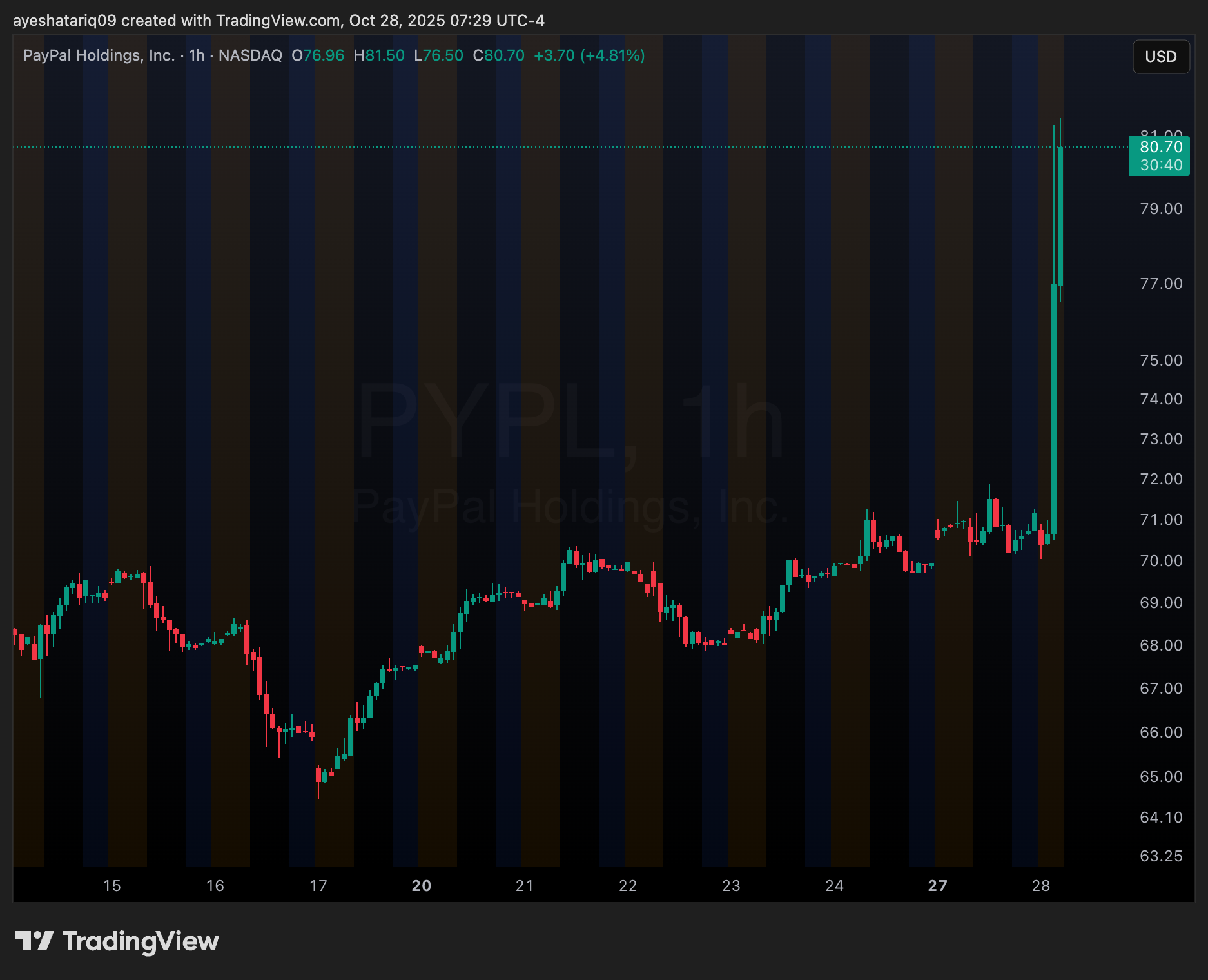This screenshot has height=980, width=1208.
Task: Click the 75.00 price axis label
Action: pos(1161,360)
